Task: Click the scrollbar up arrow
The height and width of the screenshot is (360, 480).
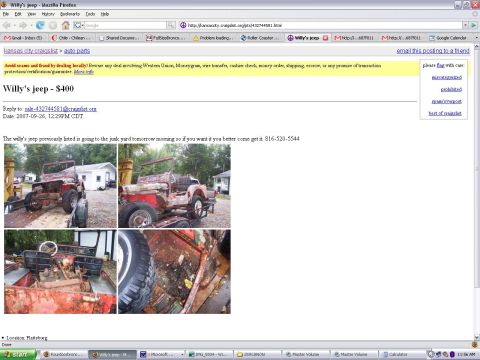Action: click(x=477, y=47)
